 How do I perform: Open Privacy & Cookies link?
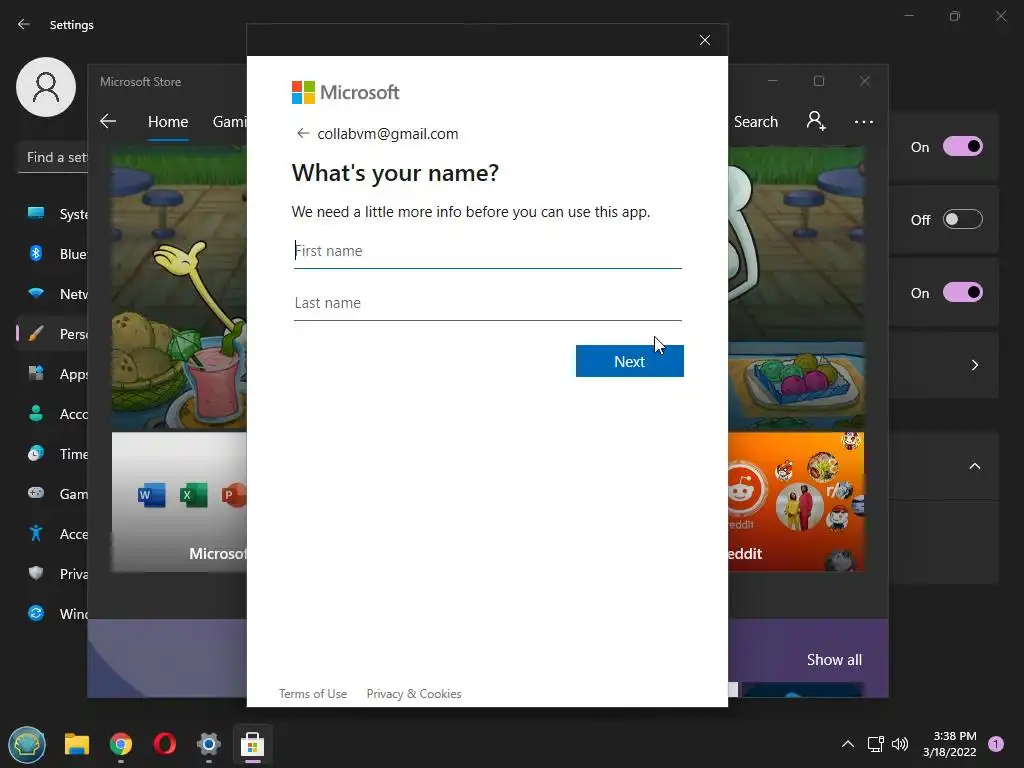(x=413, y=694)
